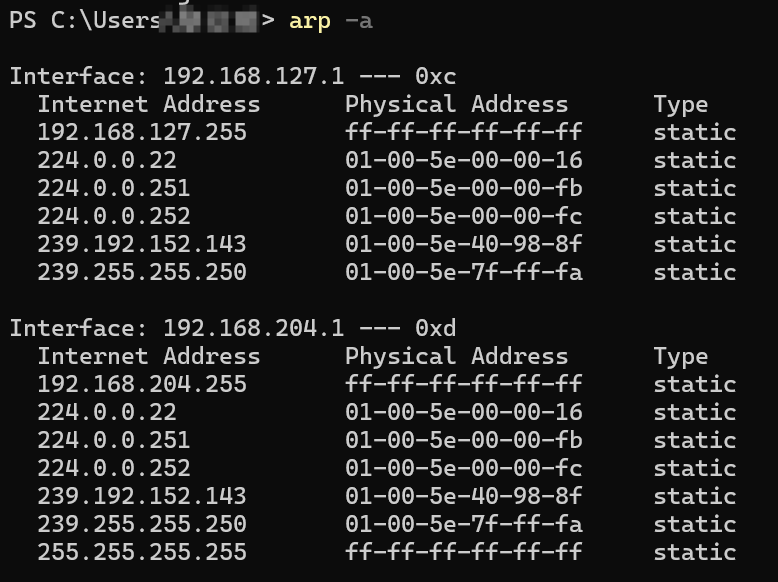The image size is (778, 582).
Task: Click 'PS C:\Users' prompt text
Action: [85, 21]
